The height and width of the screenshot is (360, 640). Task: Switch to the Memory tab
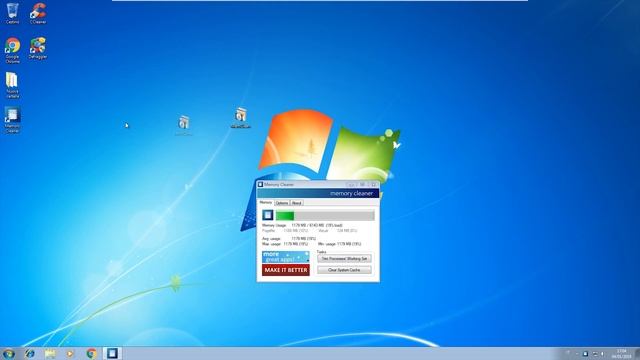click(266, 202)
